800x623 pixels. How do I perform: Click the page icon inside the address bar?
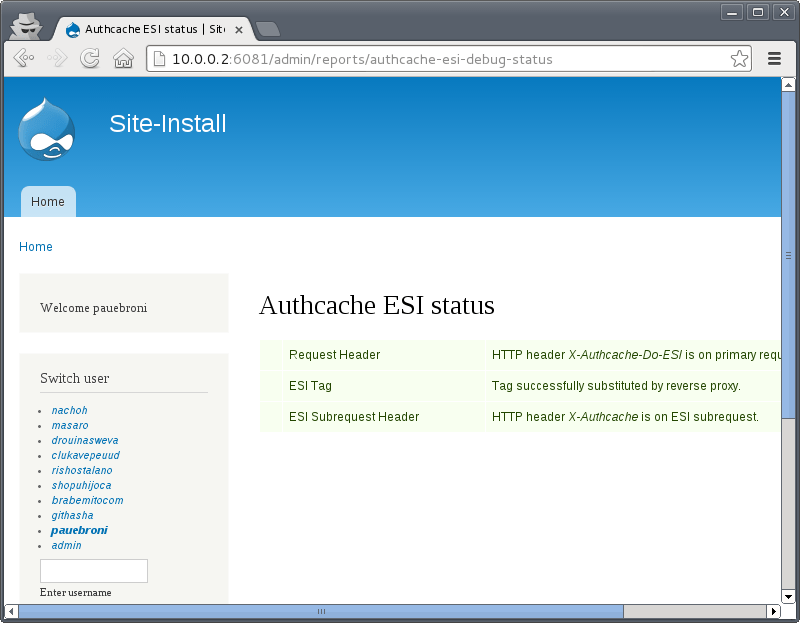[x=160, y=58]
